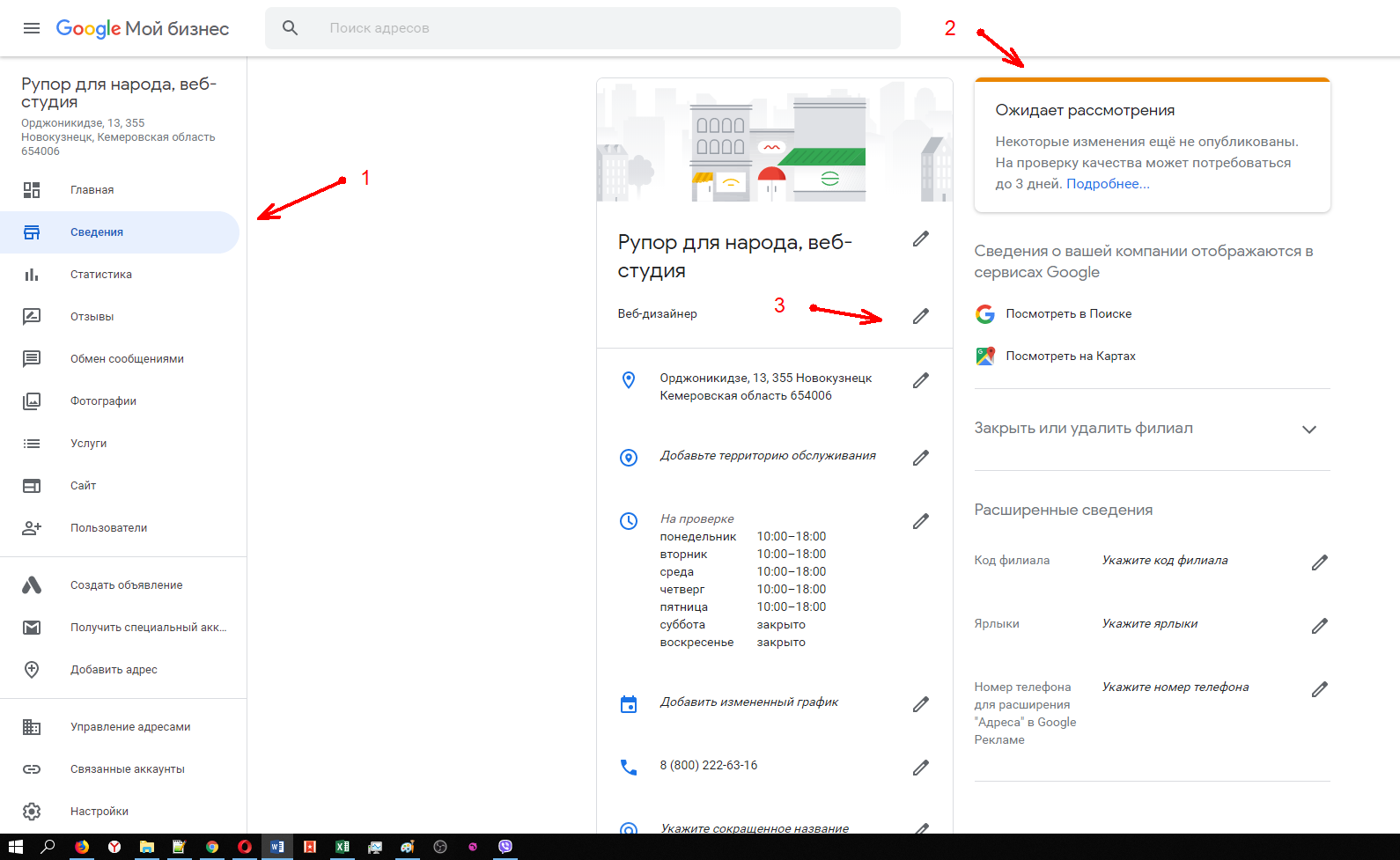Edit the phone number pencil icon

click(921, 768)
